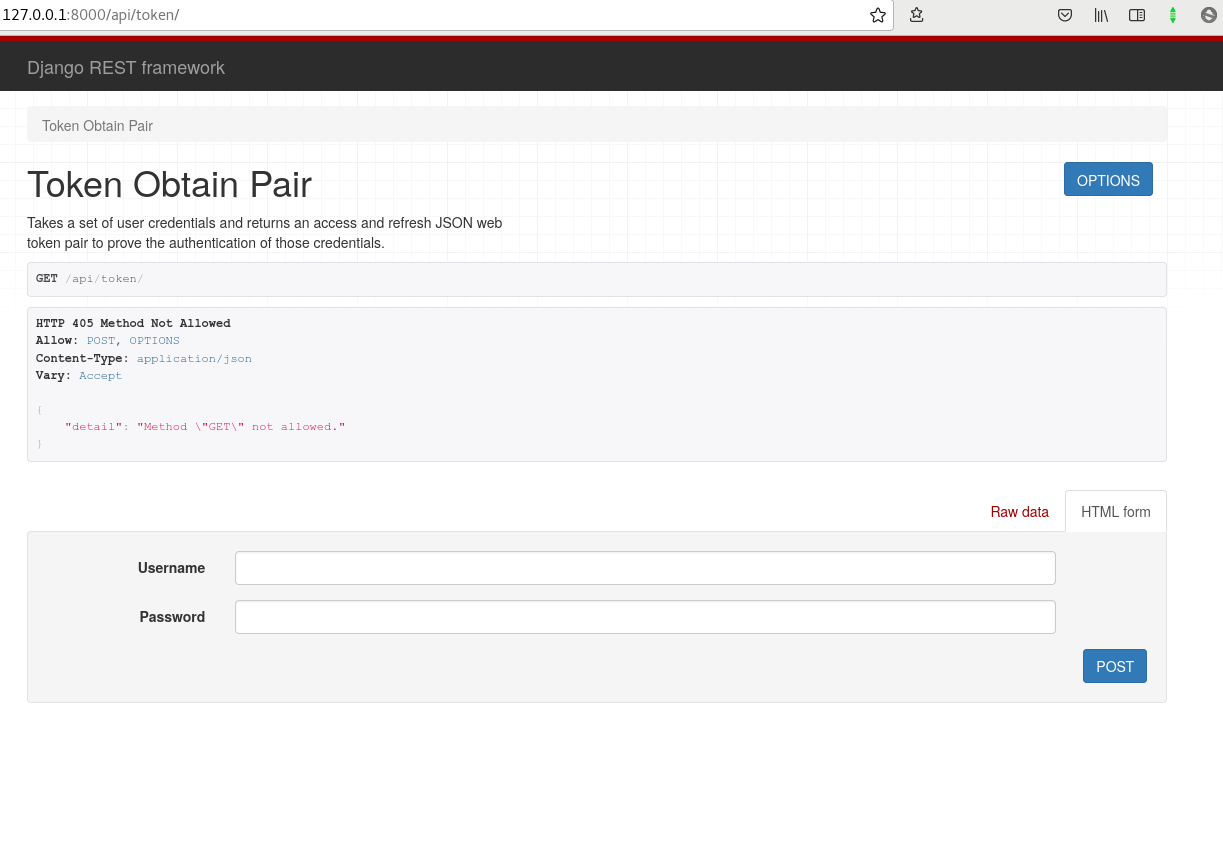Image resolution: width=1223 pixels, height=848 pixels.
Task: Click the application/json content type text
Action: (194, 358)
